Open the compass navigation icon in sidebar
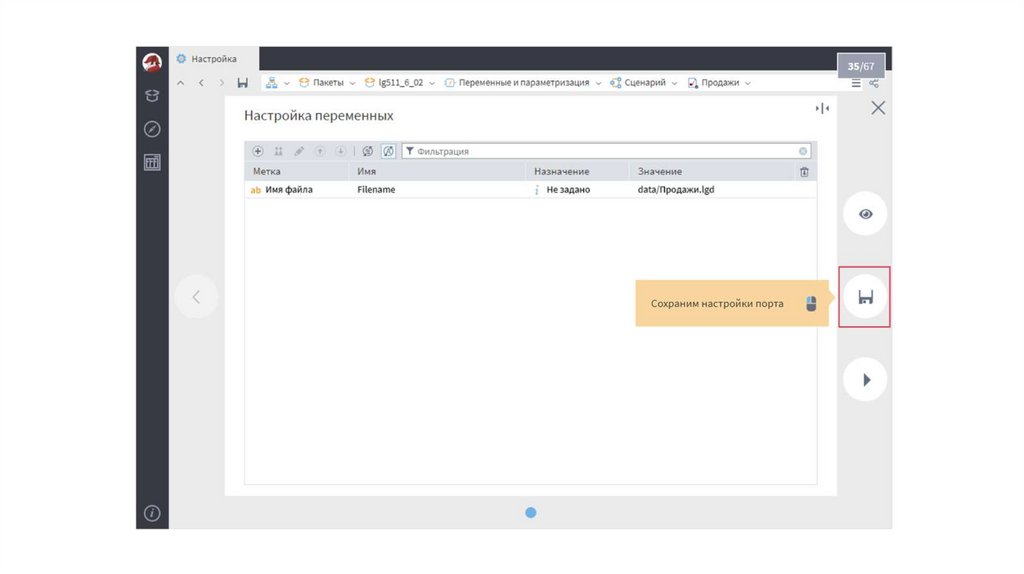 (152, 129)
